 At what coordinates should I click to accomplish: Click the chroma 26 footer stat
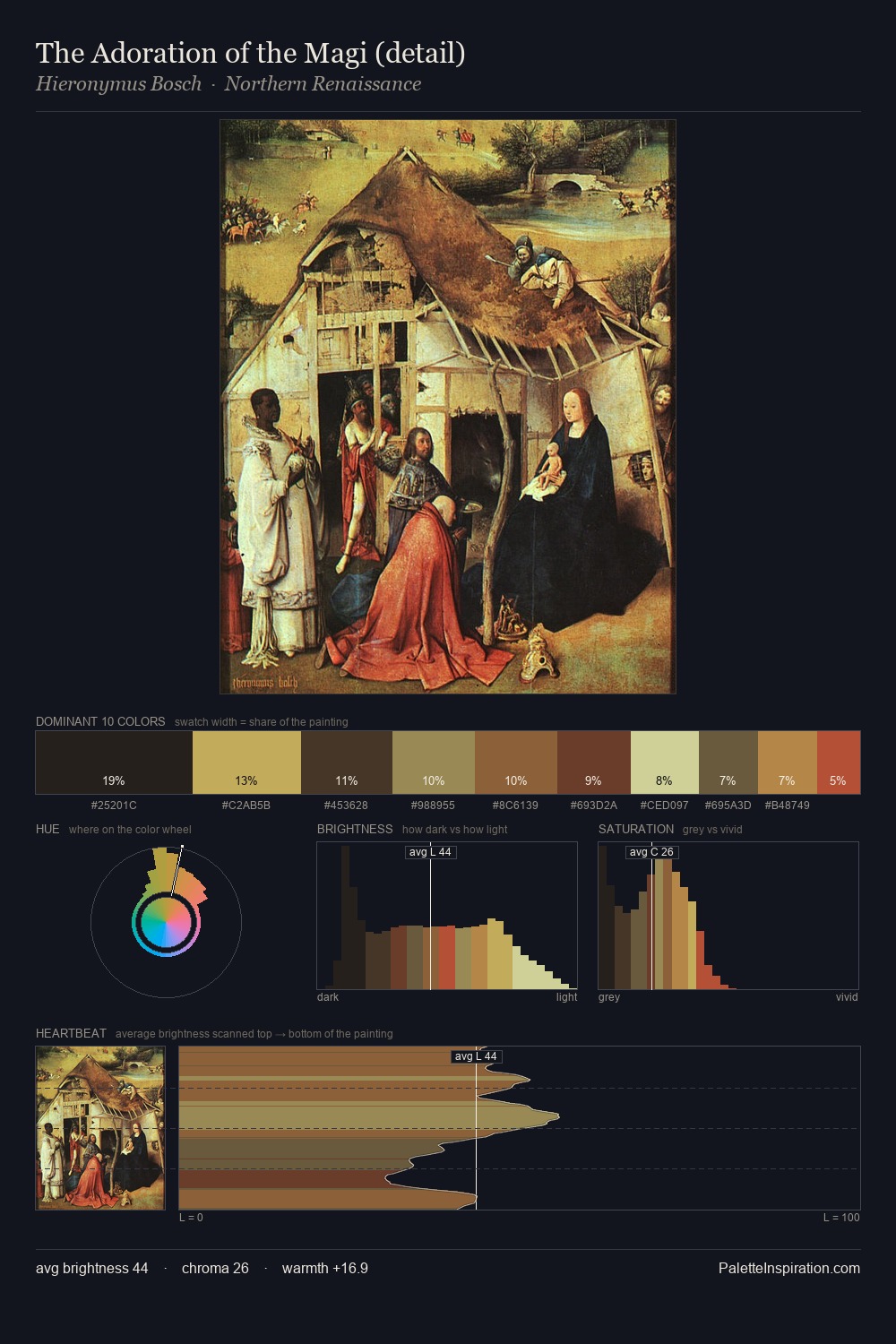[x=215, y=1269]
